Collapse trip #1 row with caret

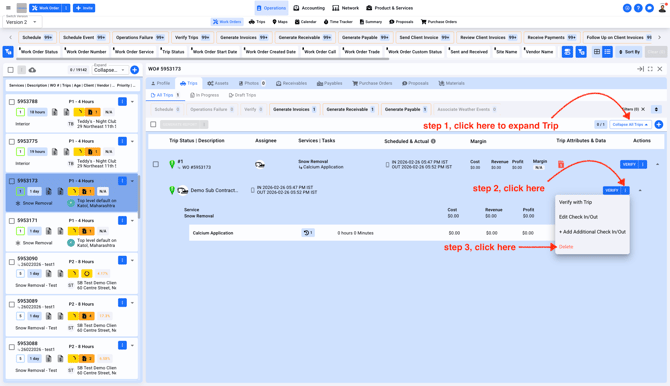point(658,165)
